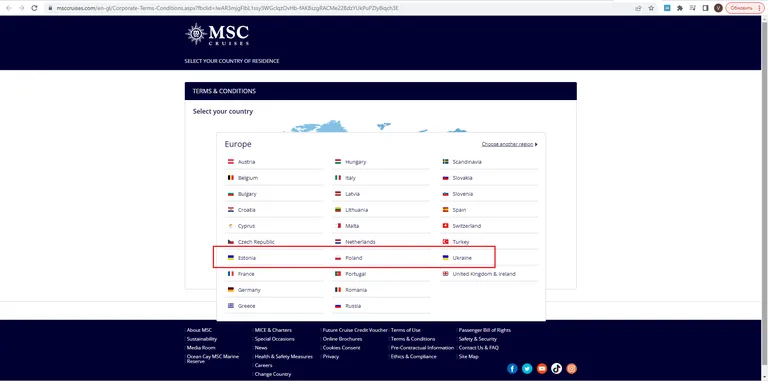Open Special Occasions footer link

(275, 339)
